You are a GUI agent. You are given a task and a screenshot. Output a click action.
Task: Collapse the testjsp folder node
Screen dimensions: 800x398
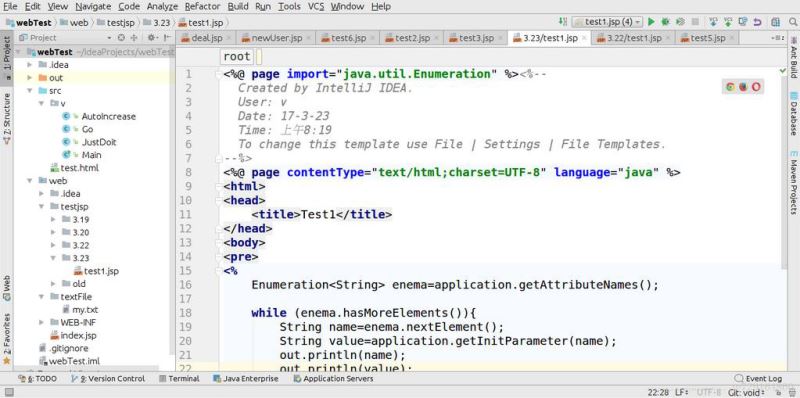[41, 207]
